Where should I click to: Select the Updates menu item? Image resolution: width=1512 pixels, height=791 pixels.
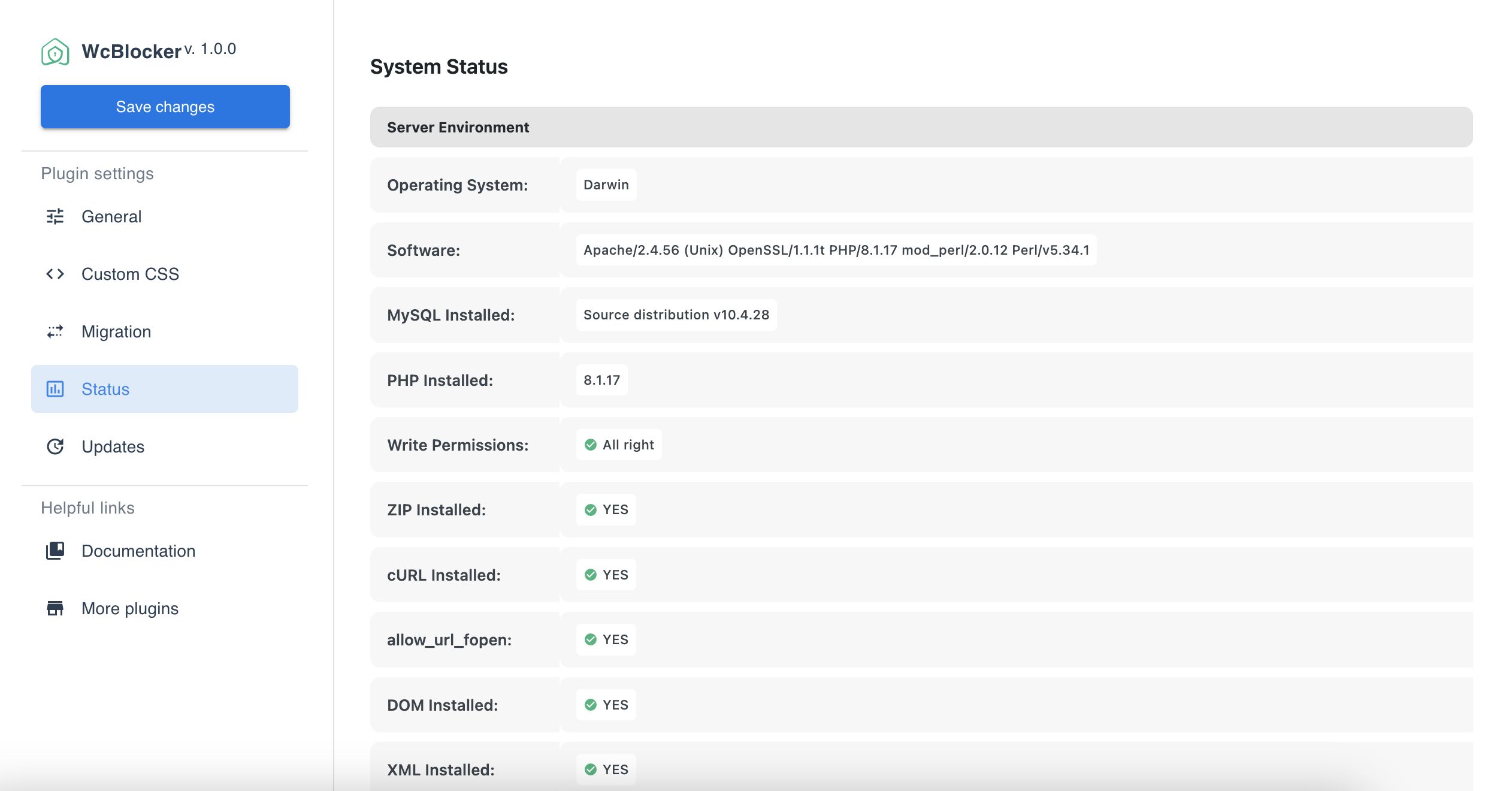[x=113, y=446]
